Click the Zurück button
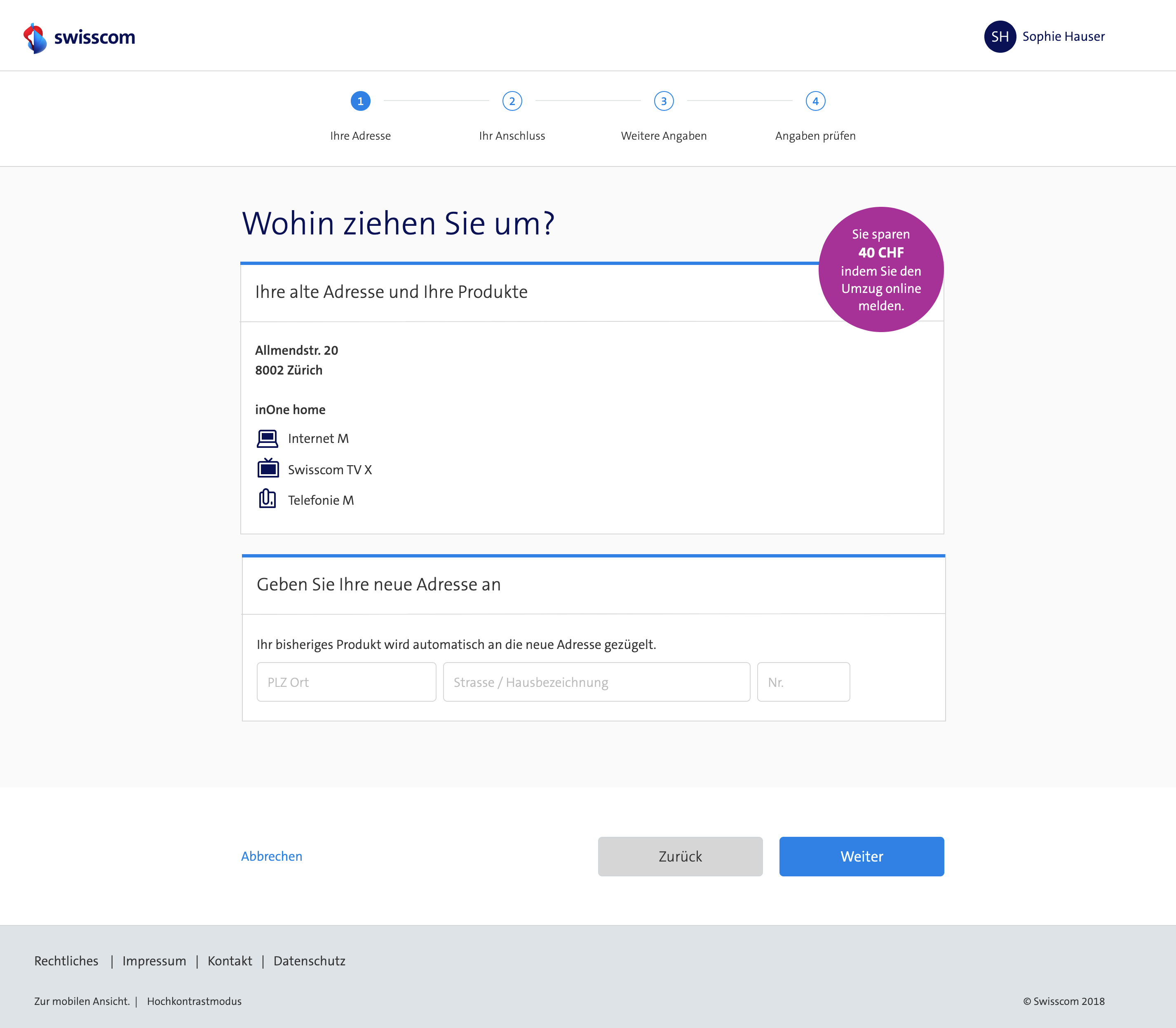 680,857
